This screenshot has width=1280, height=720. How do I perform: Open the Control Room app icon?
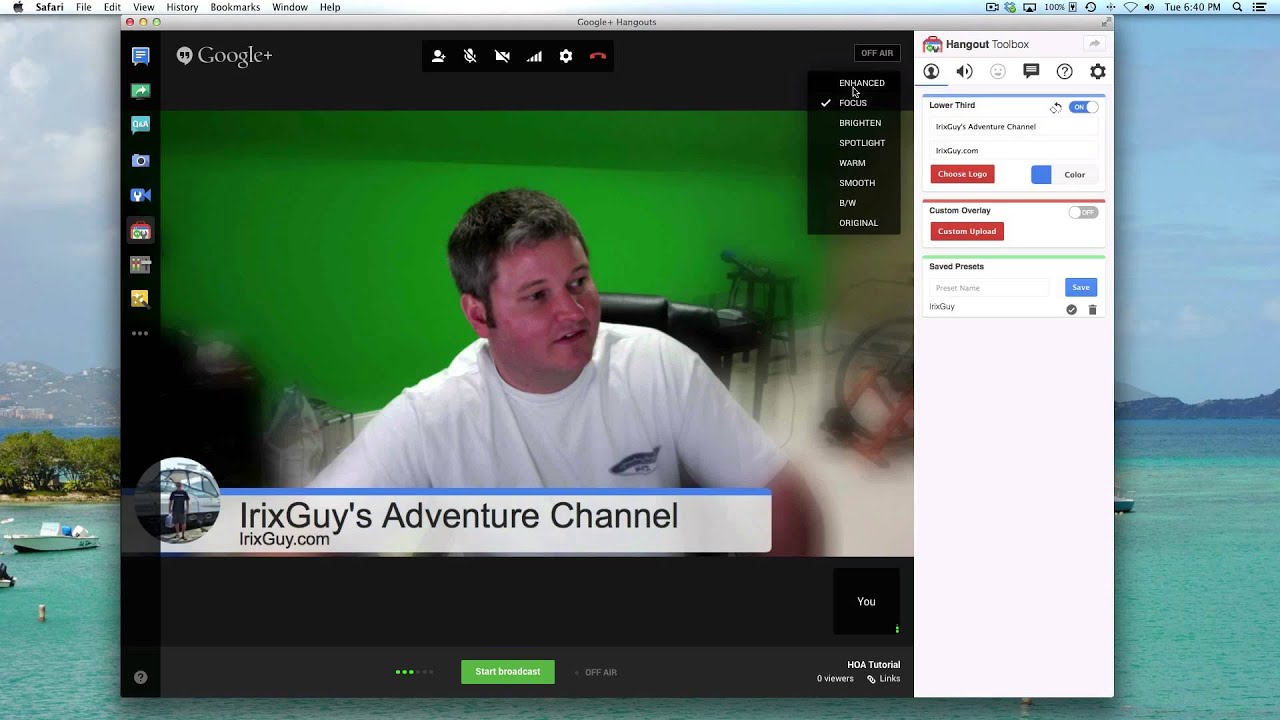pyautogui.click(x=140, y=264)
